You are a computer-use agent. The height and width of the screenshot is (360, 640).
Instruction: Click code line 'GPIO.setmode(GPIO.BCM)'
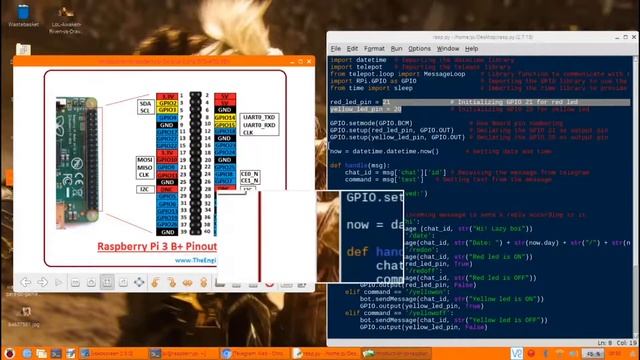[x=371, y=123]
